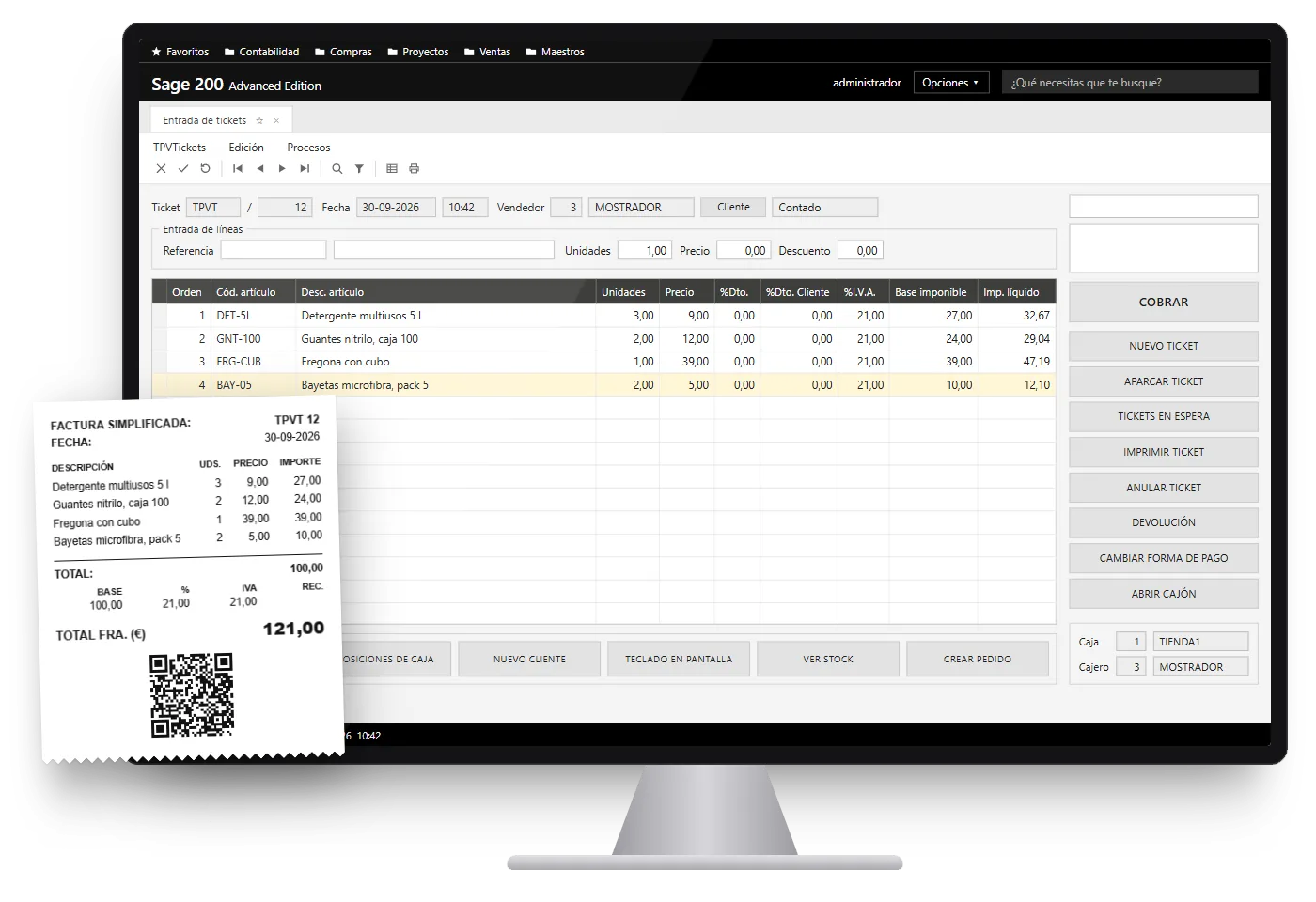The width and height of the screenshot is (1316, 902).
Task: Click the COBRAR button
Action: pyautogui.click(x=1164, y=303)
